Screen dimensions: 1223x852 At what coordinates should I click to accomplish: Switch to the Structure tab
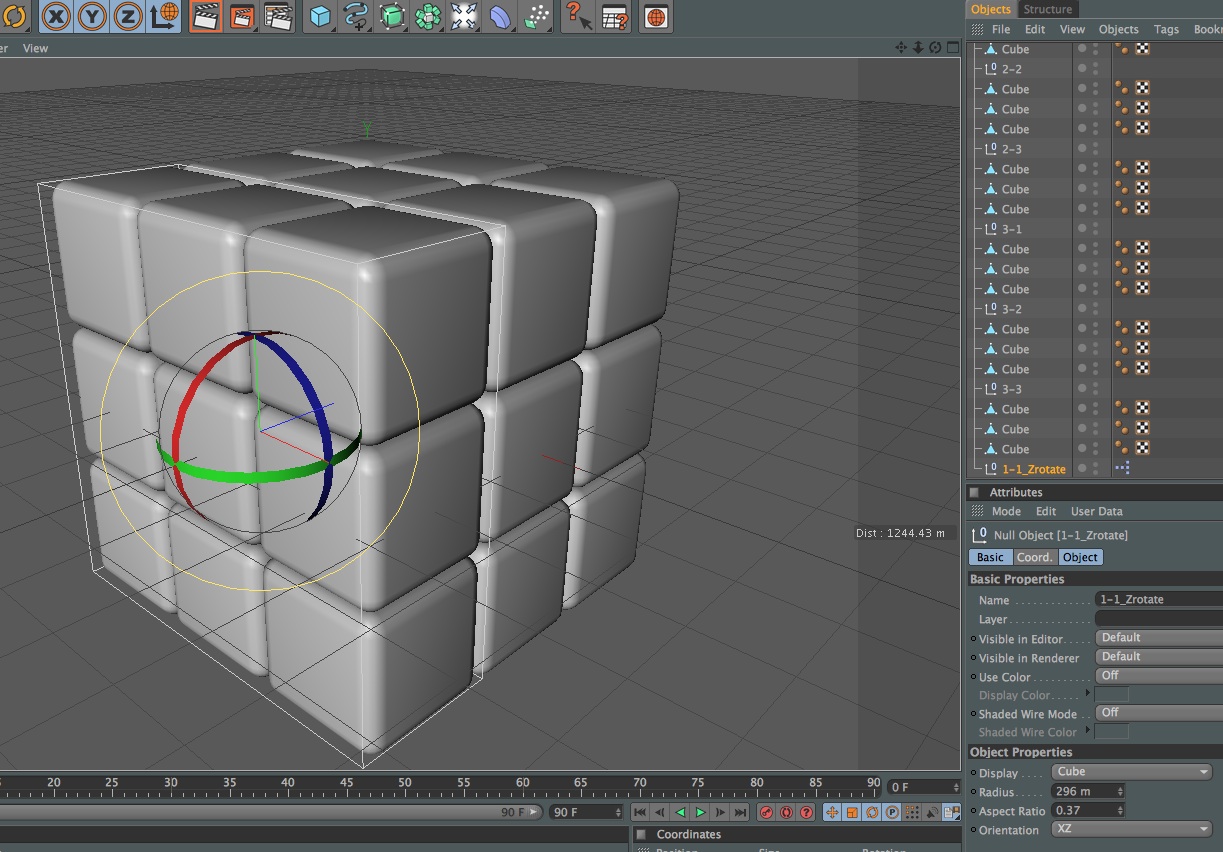[1047, 9]
